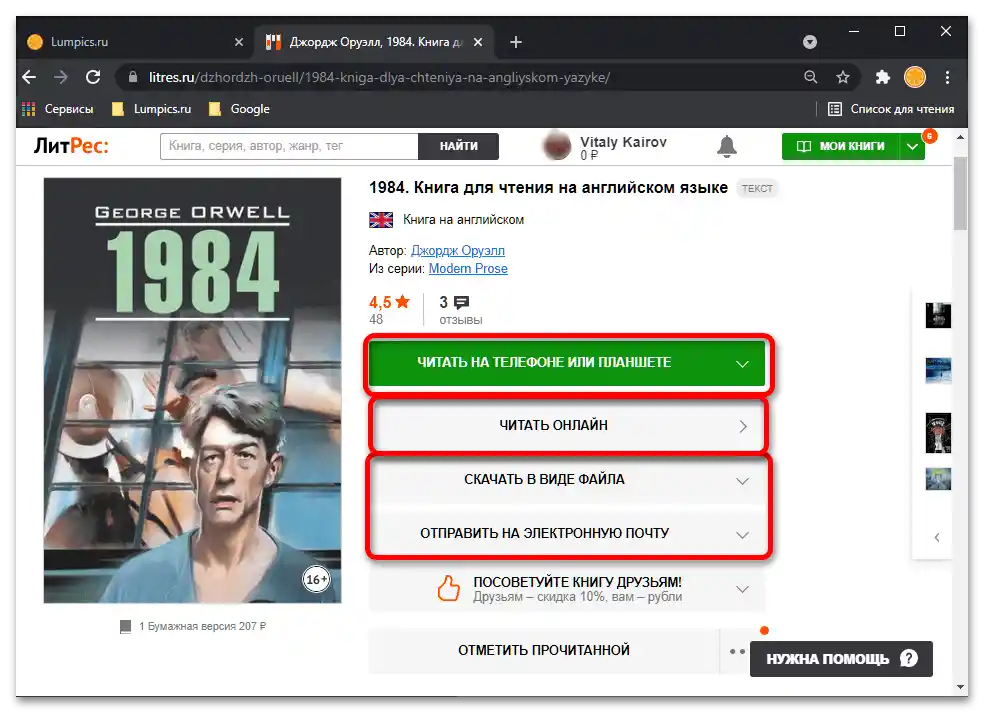Open the new tab with plus button
This screenshot has width=984, height=713.
[x=516, y=42]
